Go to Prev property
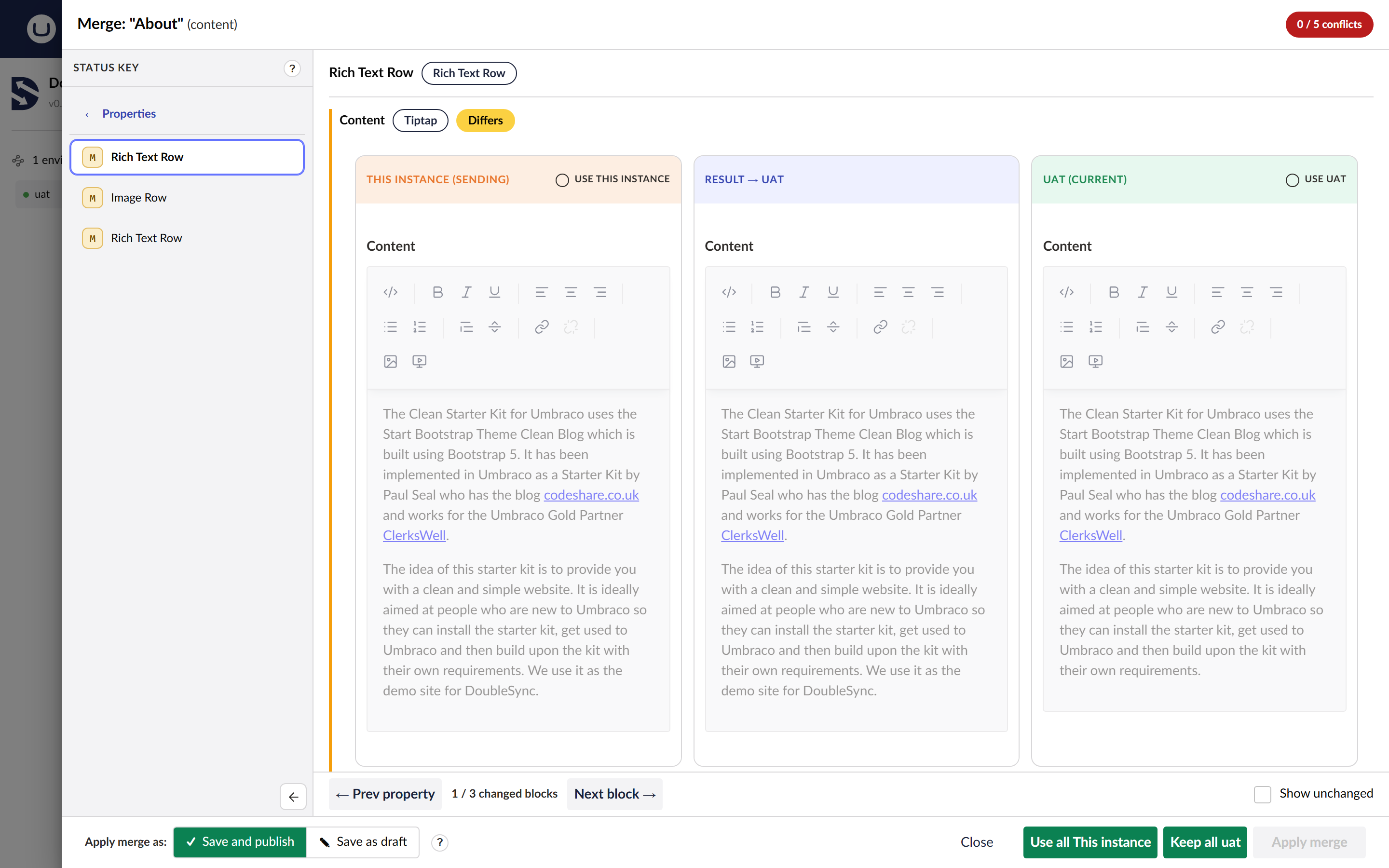Screen dimensions: 1389x868 385,793
